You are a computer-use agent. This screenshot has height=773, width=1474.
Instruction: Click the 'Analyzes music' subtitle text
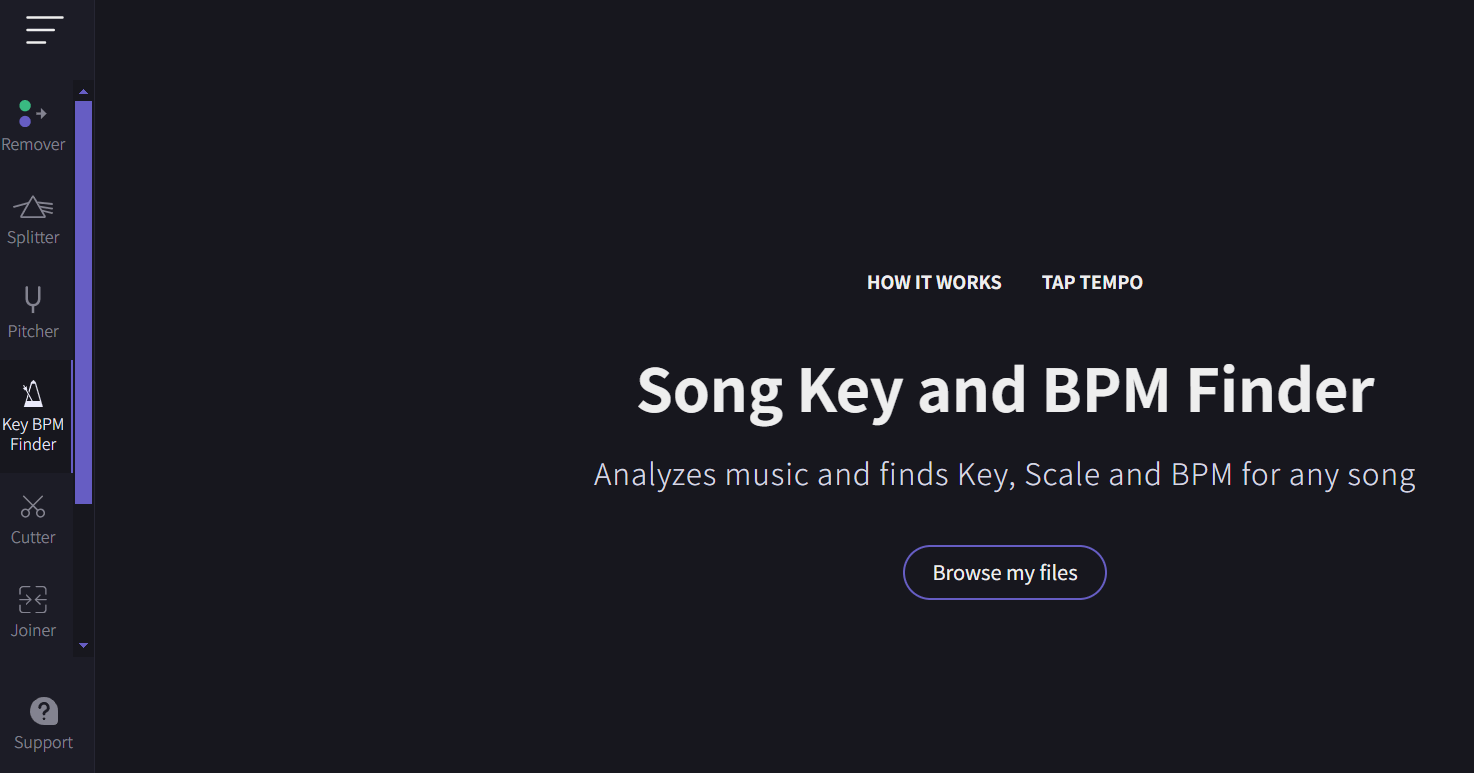(x=1004, y=474)
